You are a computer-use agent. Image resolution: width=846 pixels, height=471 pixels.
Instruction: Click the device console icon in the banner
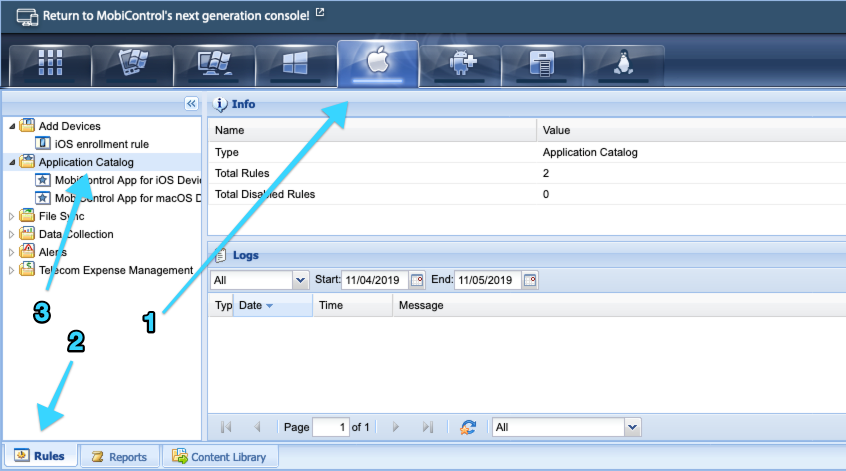click(x=27, y=16)
